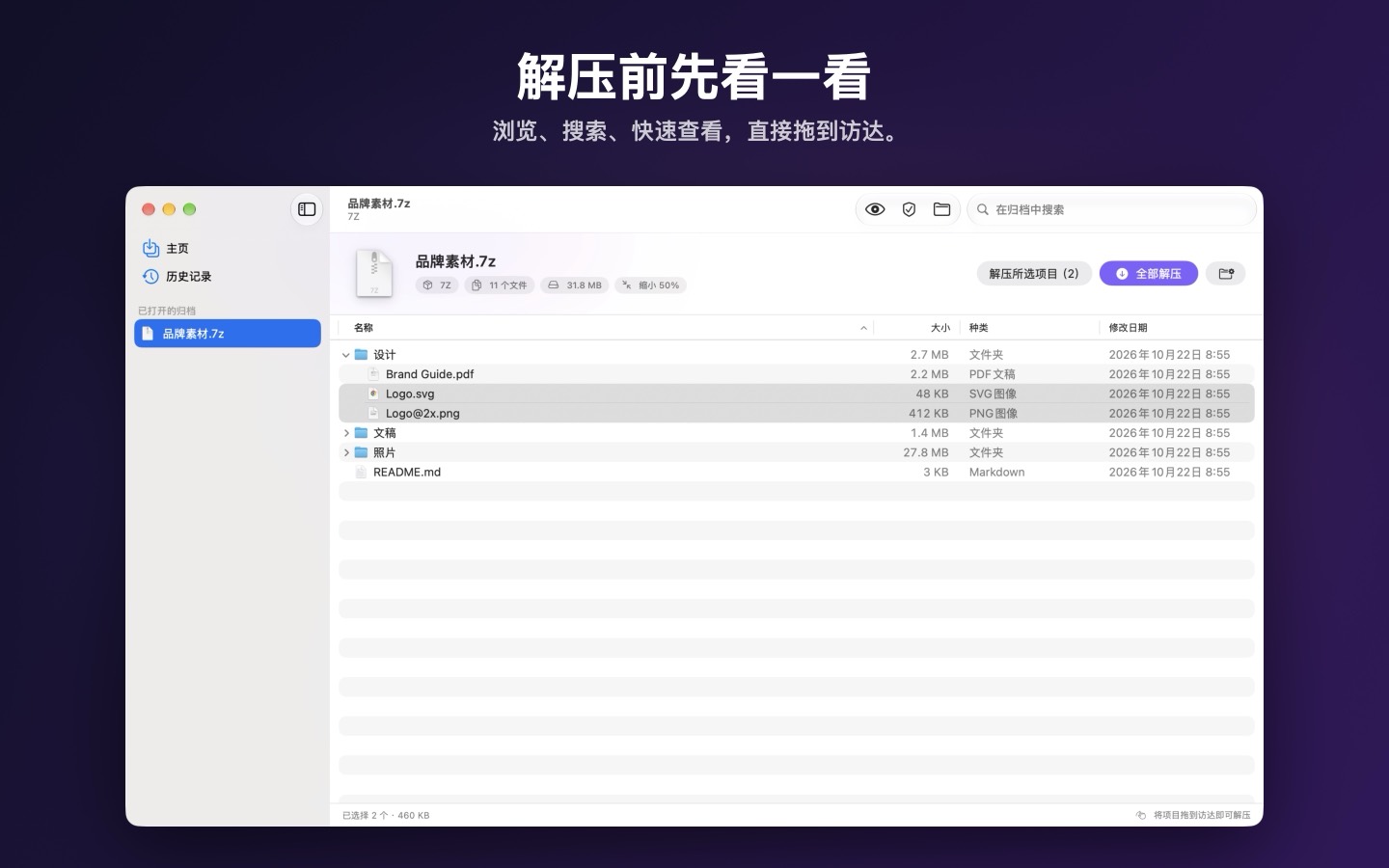Open 主页 in the sidebar
Image resolution: width=1389 pixels, height=868 pixels.
click(228, 249)
